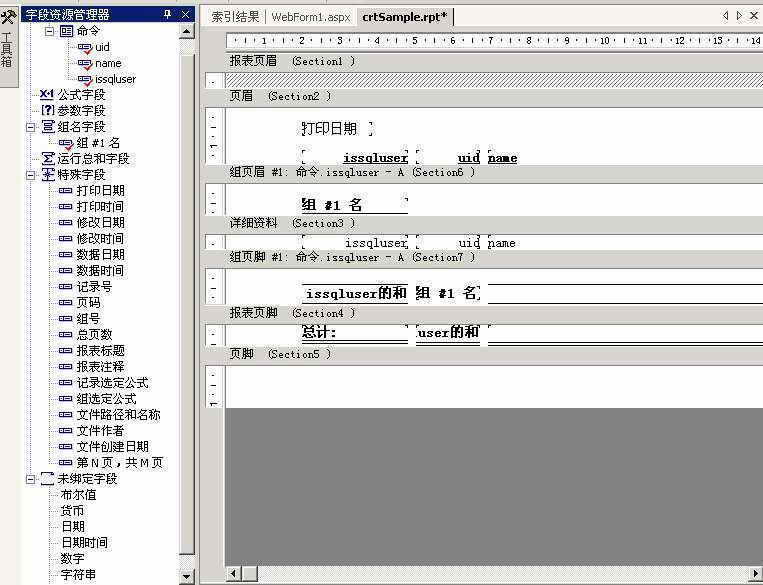
Task: Click the 参数字段 parameter fields icon
Action: pyautogui.click(x=47, y=111)
